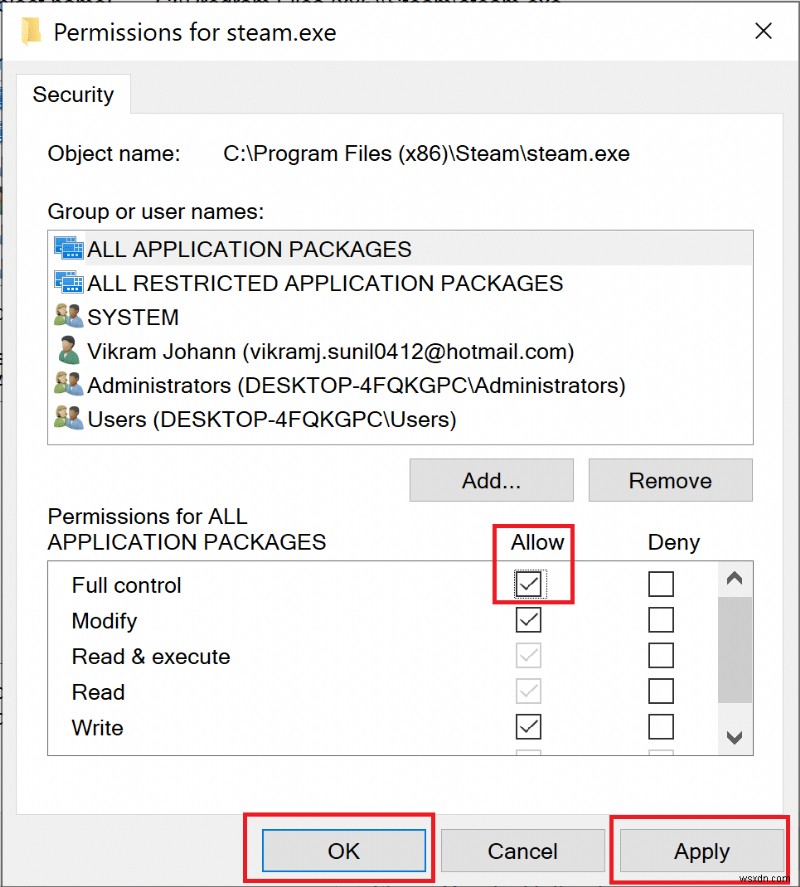The height and width of the screenshot is (887, 800).
Task: Toggle the Full control Allow checkbox
Action: click(x=528, y=584)
